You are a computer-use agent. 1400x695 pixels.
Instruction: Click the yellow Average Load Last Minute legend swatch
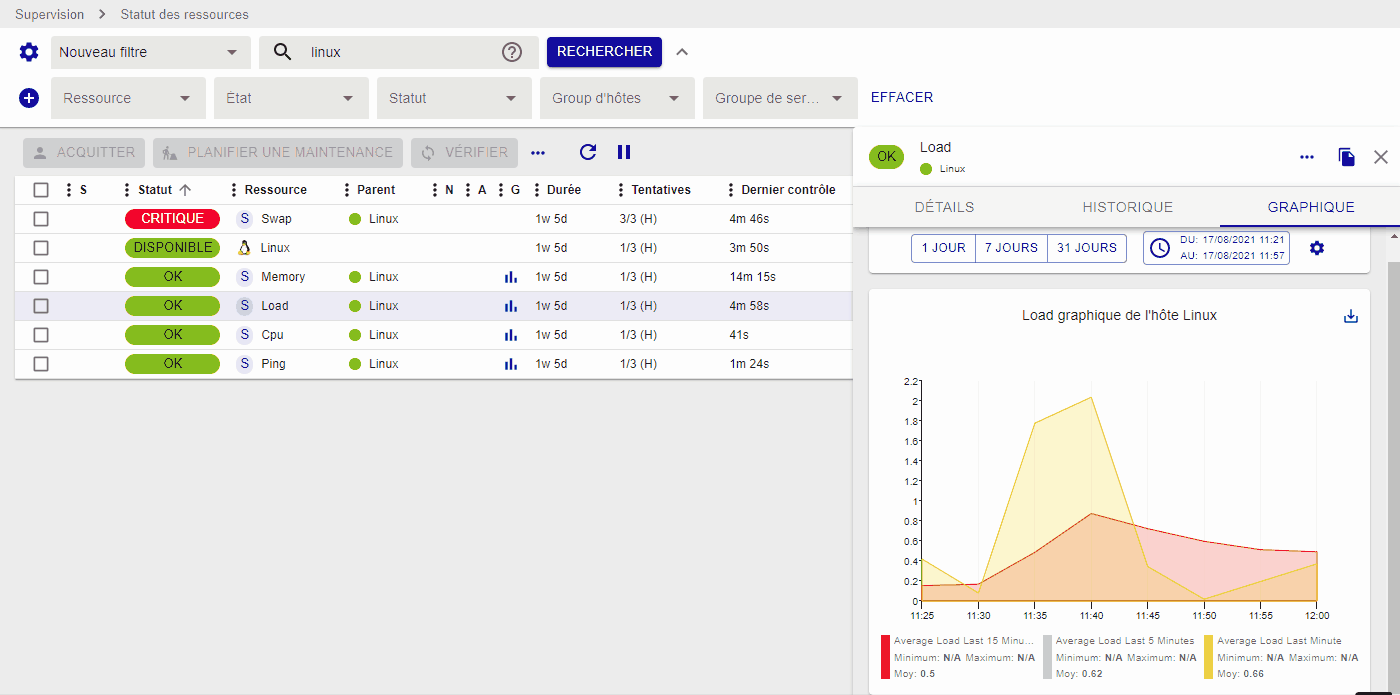pyautogui.click(x=1208, y=657)
